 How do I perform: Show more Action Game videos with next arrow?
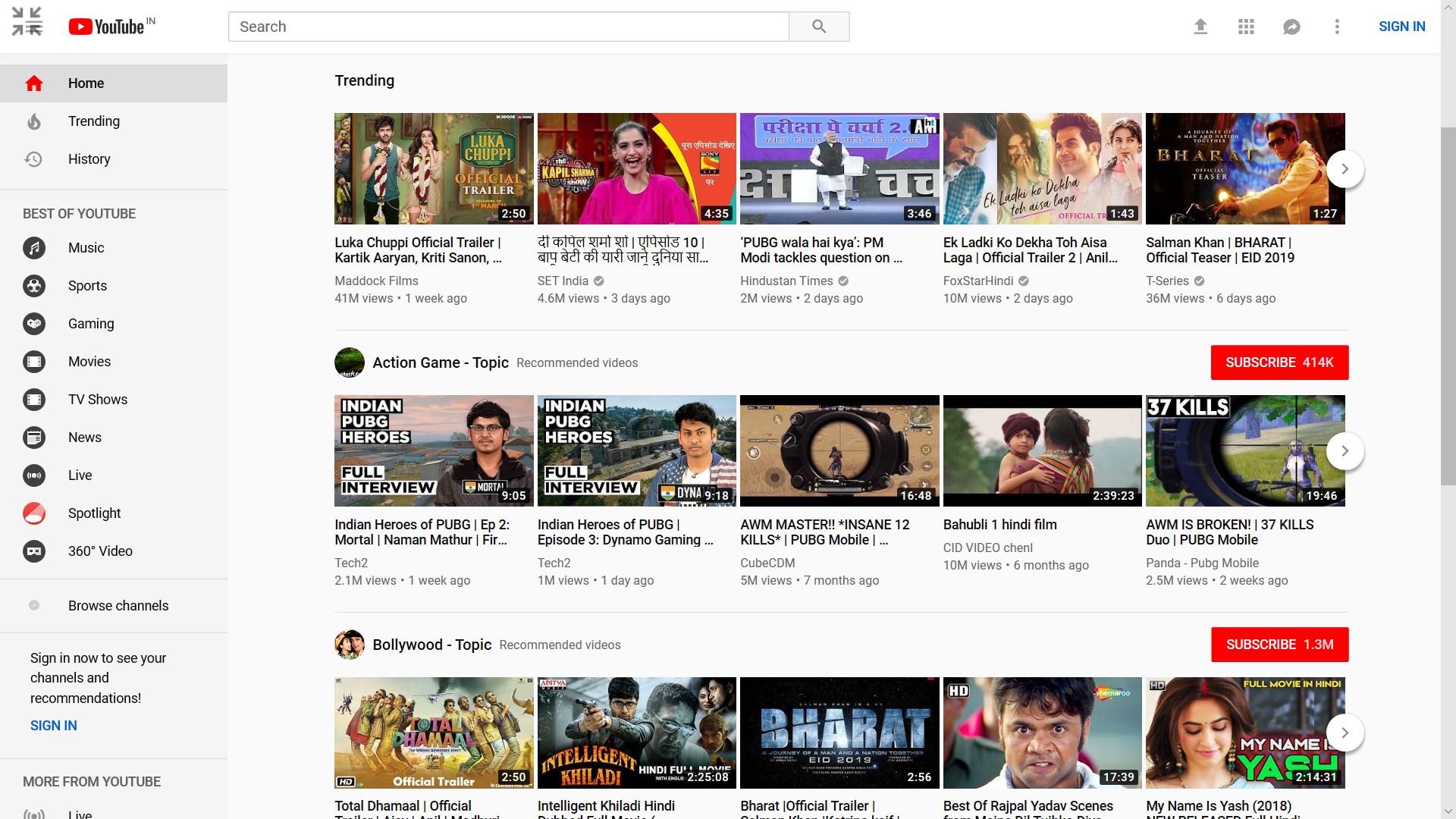click(1345, 450)
